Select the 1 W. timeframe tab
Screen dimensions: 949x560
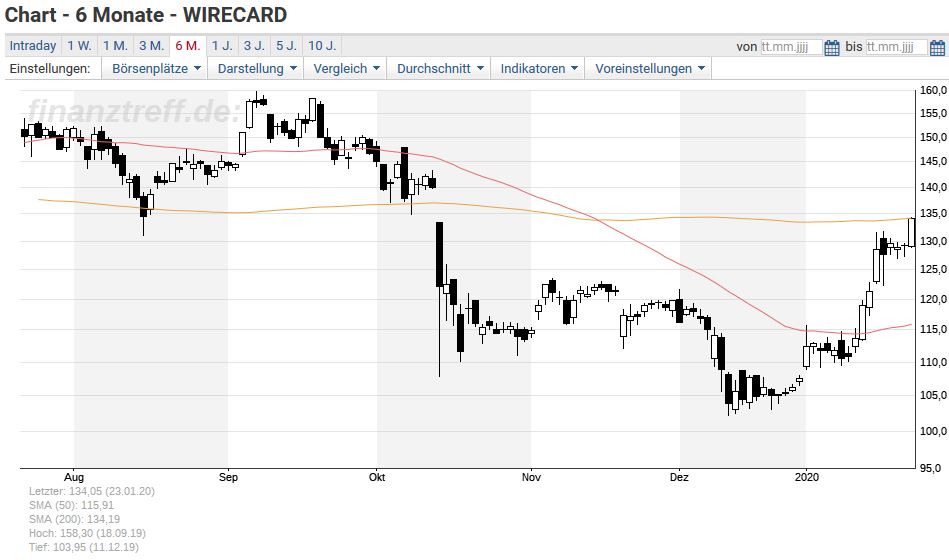click(x=79, y=46)
